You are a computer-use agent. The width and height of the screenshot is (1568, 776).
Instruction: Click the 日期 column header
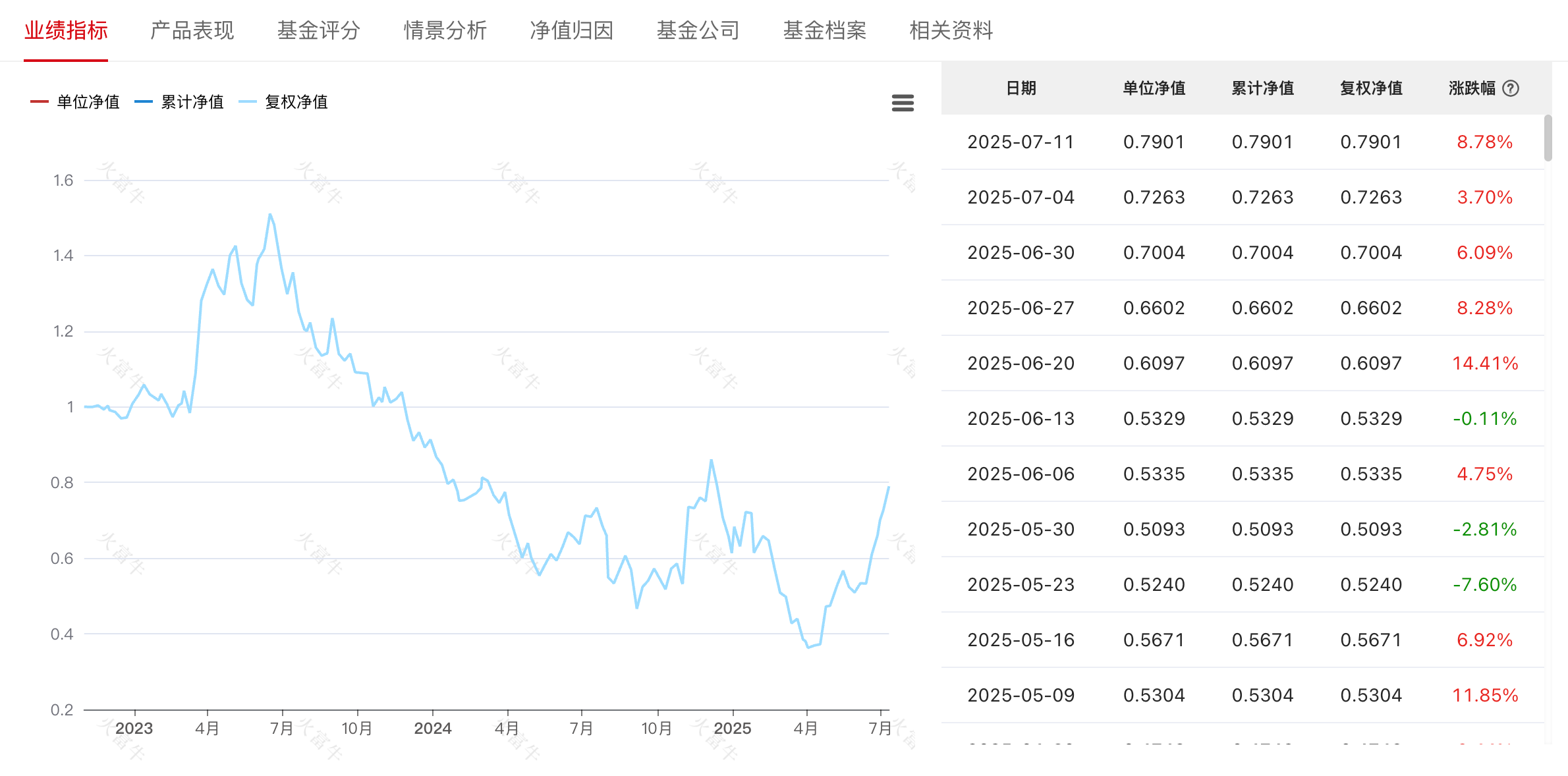[x=1021, y=88]
